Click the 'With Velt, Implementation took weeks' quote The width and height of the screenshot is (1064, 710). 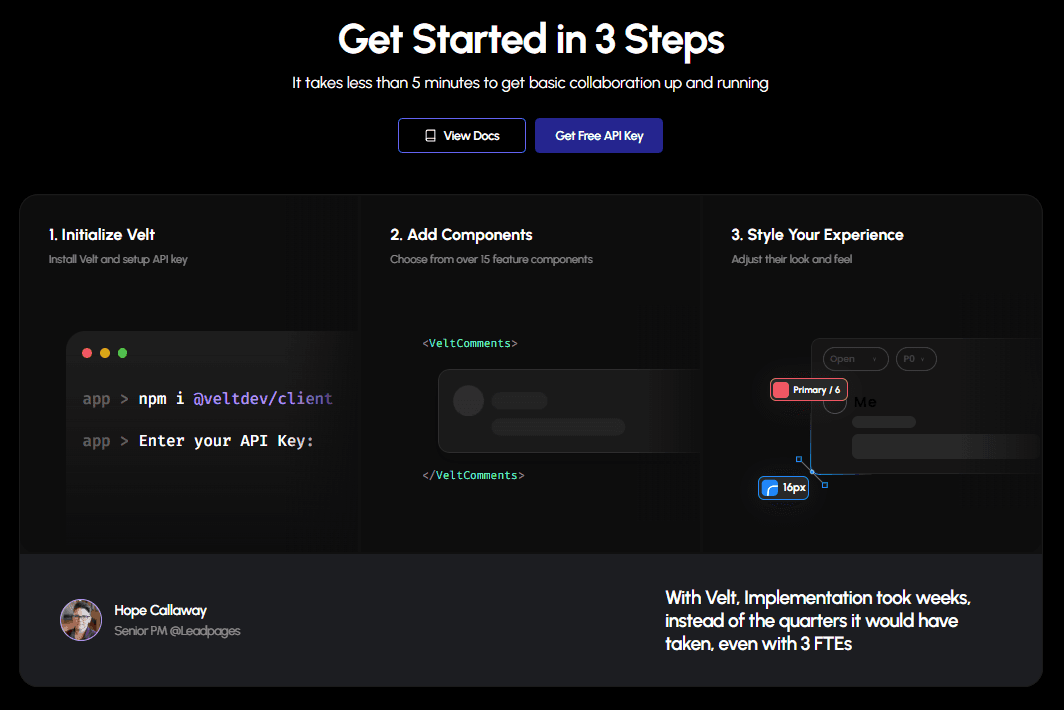click(818, 620)
